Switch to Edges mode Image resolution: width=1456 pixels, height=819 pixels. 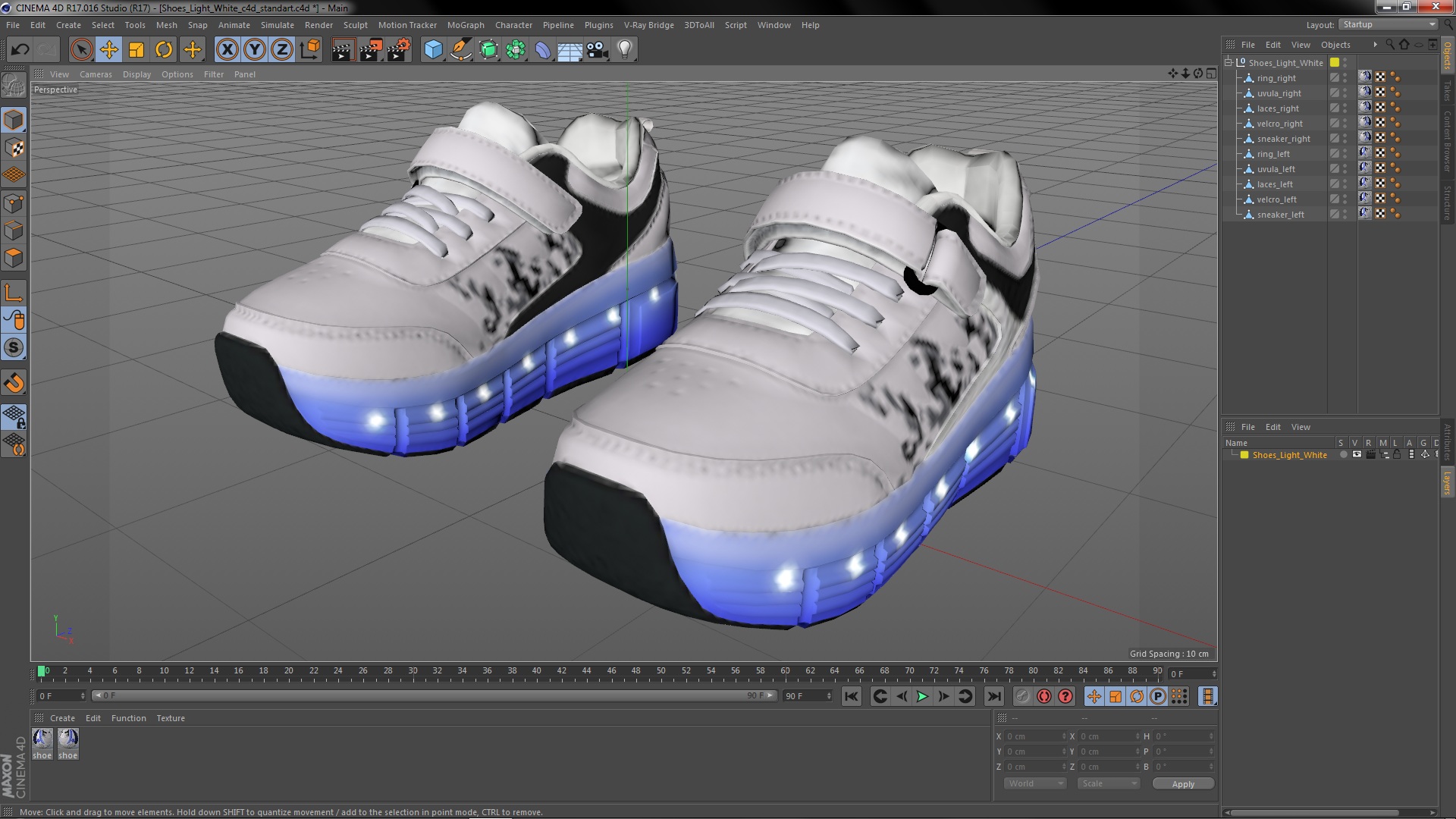(x=14, y=231)
